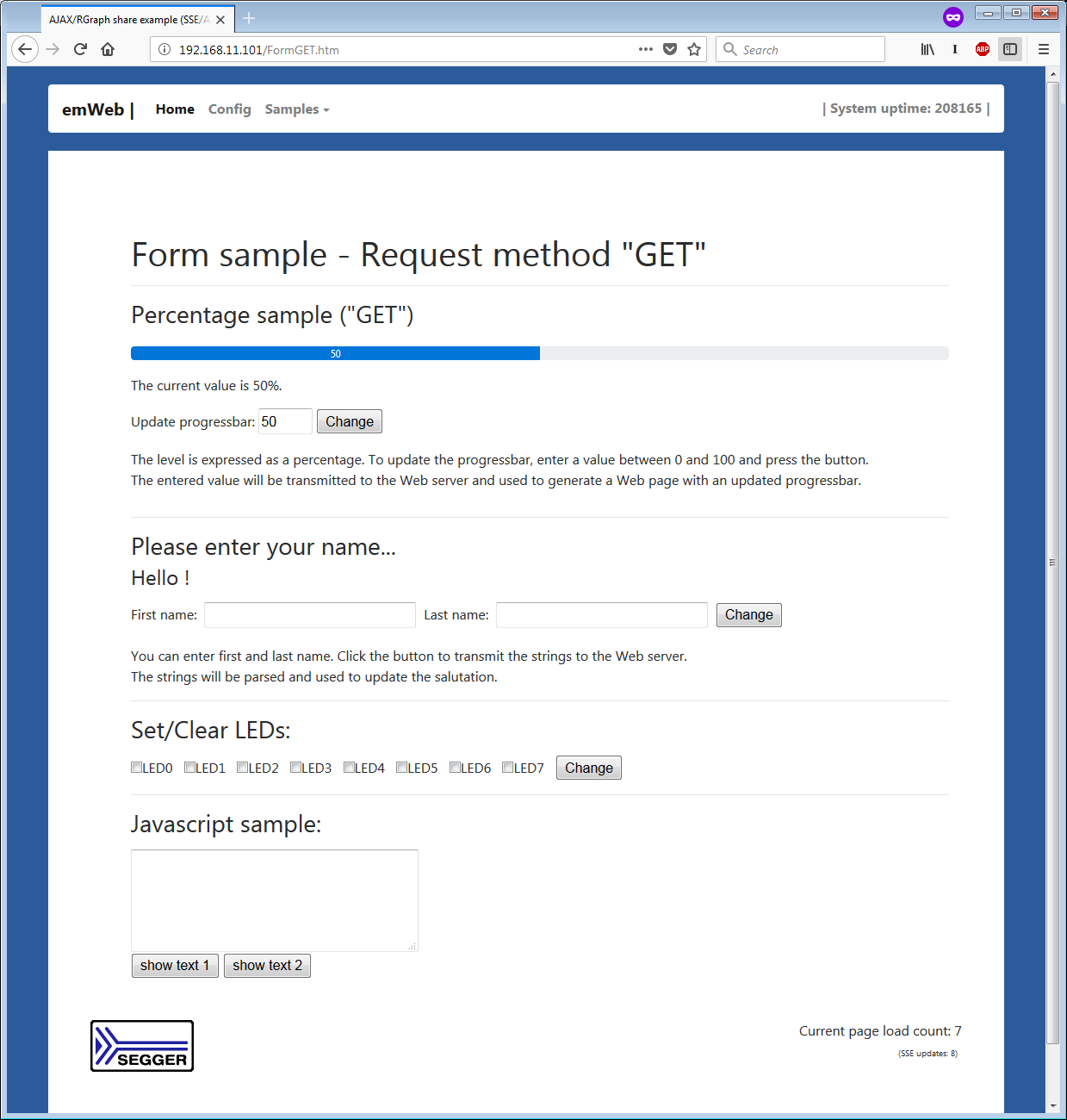This screenshot has height=1120, width=1067.
Task: Click the Percentage sample heading
Action: (x=272, y=315)
